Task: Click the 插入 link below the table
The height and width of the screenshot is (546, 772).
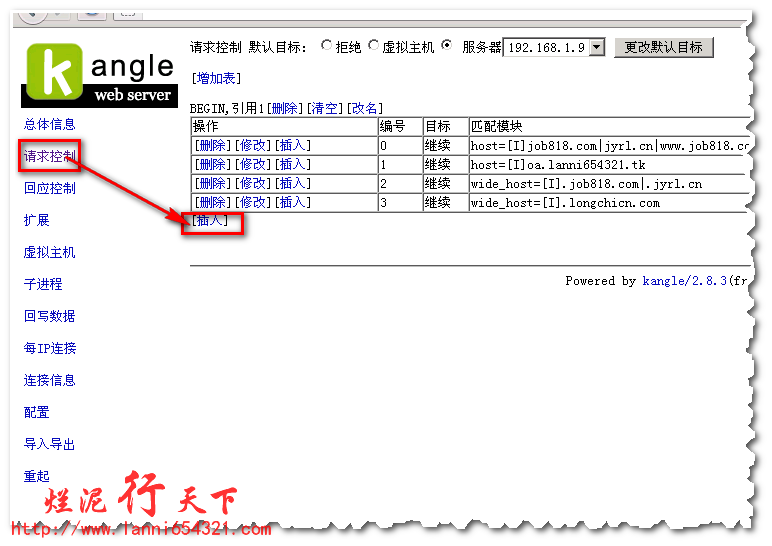Action: [210, 220]
